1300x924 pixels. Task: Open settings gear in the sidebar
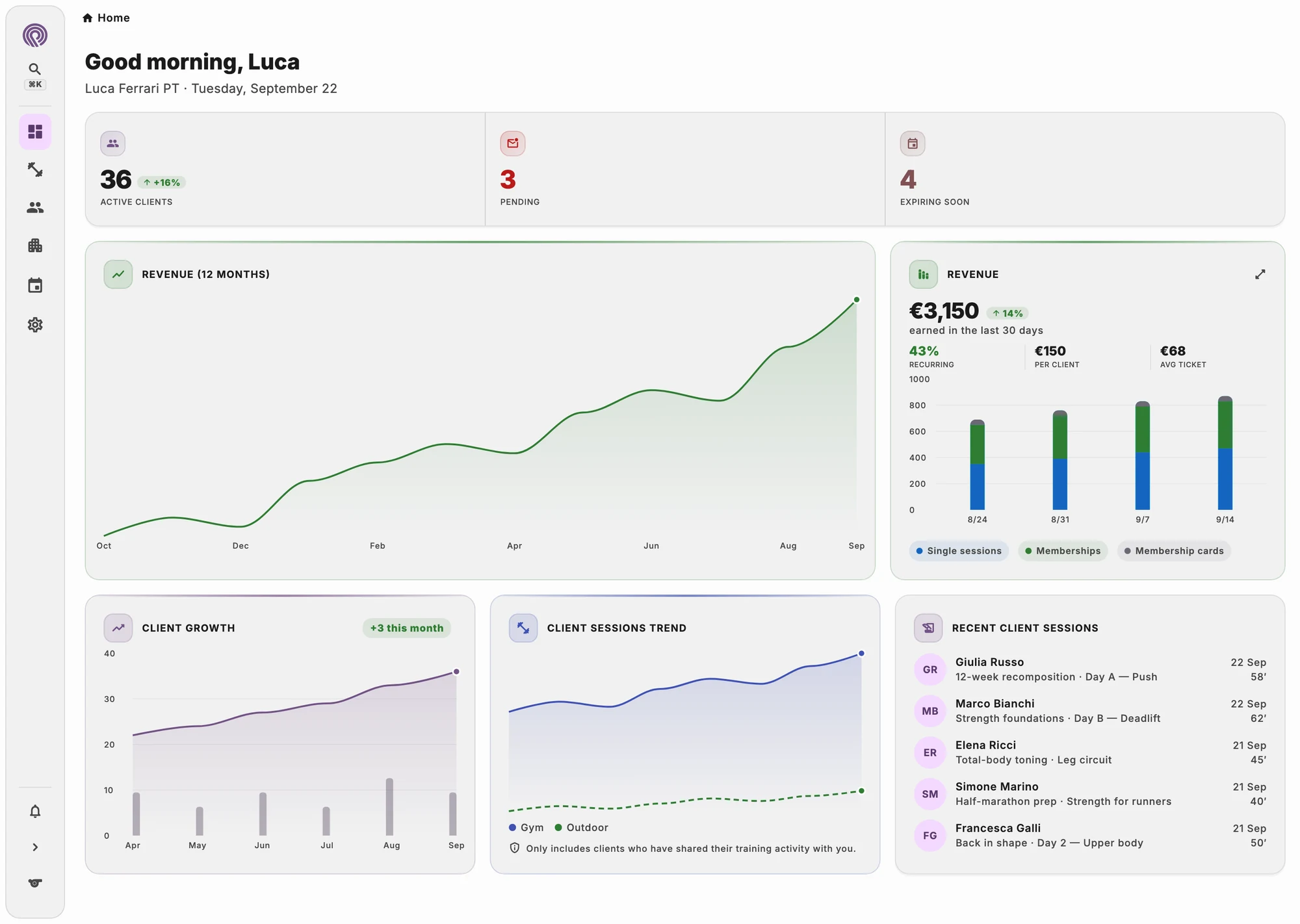click(35, 324)
